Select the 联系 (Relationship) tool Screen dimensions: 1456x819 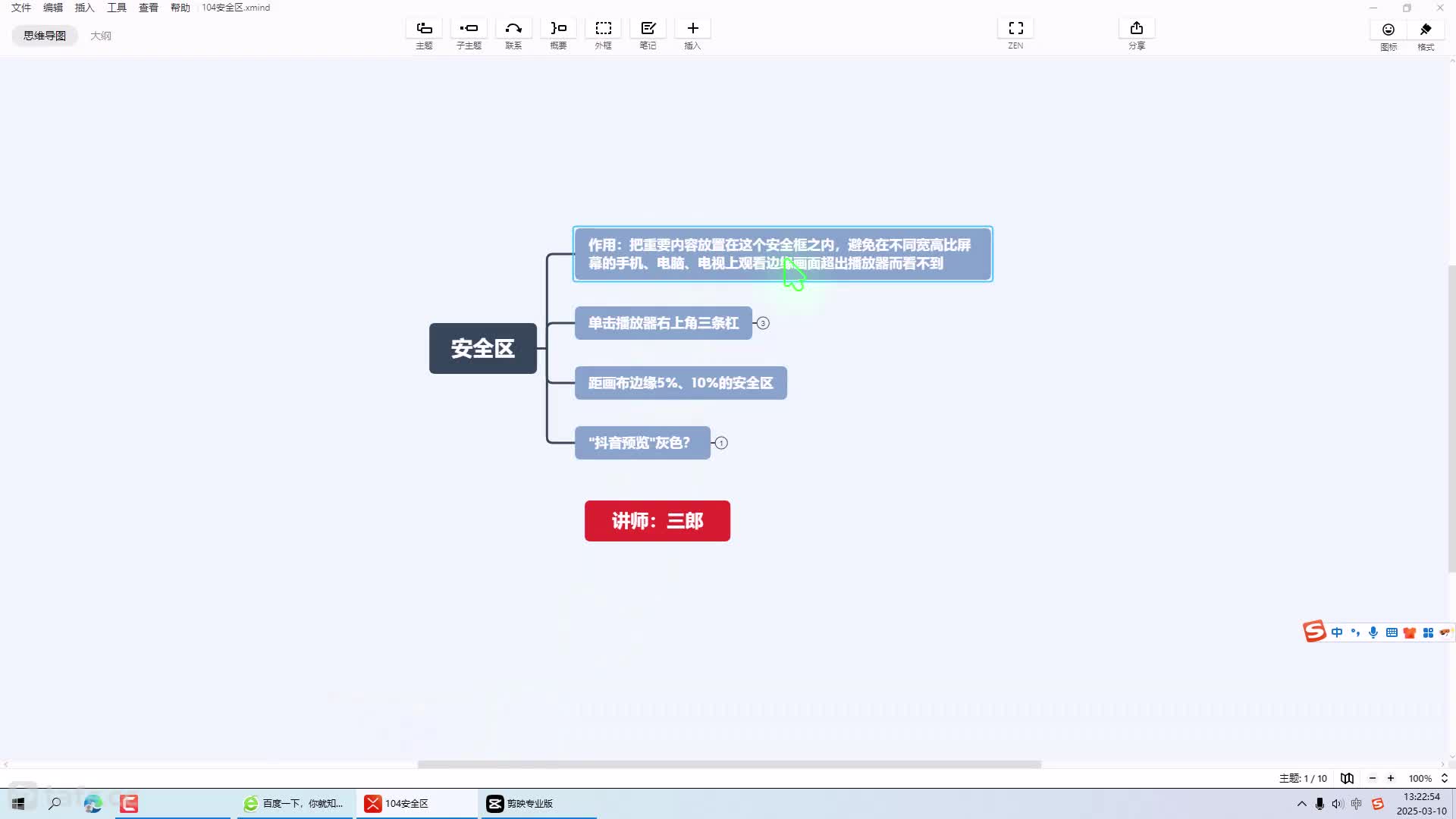coord(513,29)
